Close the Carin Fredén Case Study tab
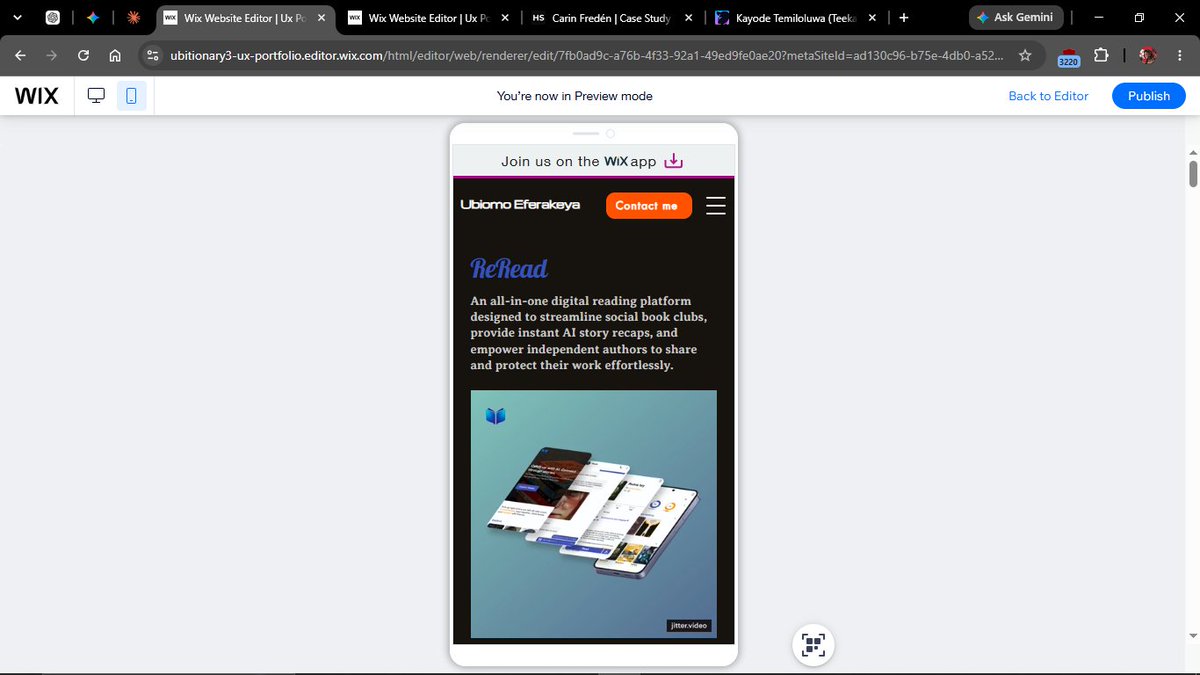The height and width of the screenshot is (675, 1200). (x=689, y=17)
